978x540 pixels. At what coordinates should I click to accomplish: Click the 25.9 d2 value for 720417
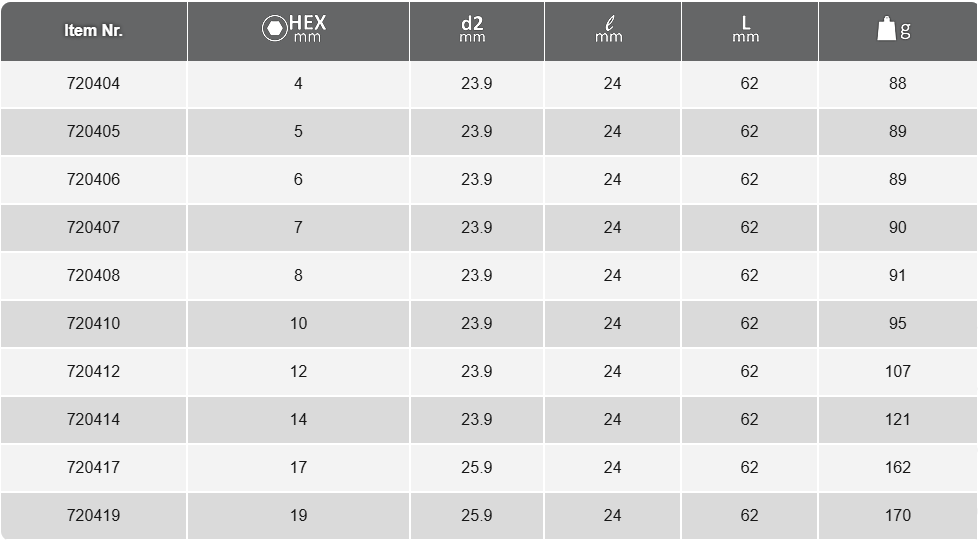tap(477, 468)
